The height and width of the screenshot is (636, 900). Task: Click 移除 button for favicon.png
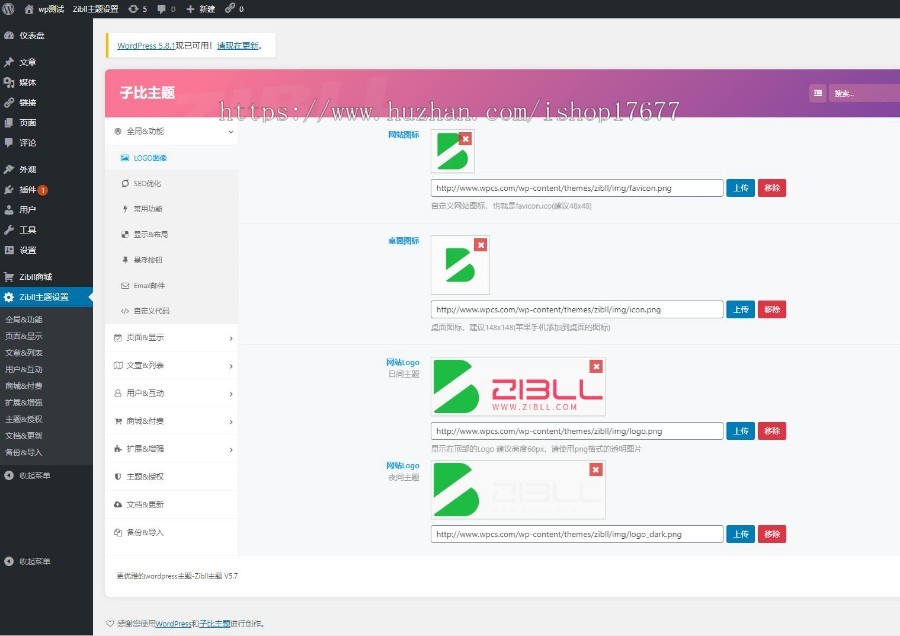pos(772,188)
